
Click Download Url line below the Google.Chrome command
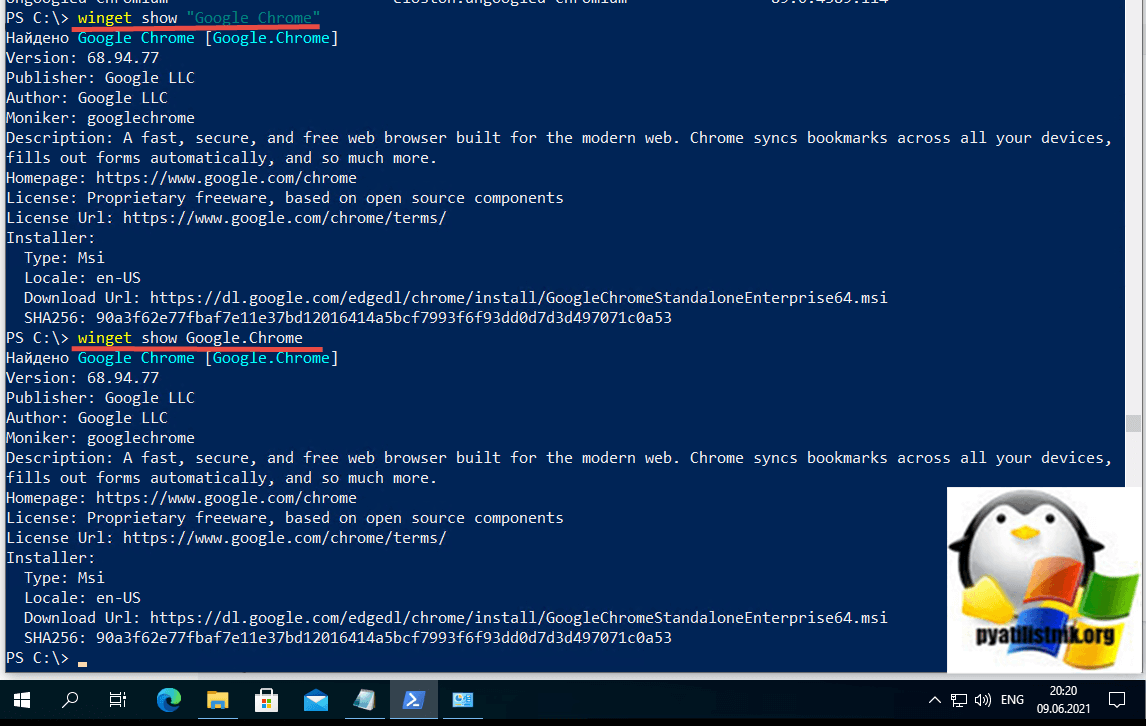pyautogui.click(x=455, y=618)
